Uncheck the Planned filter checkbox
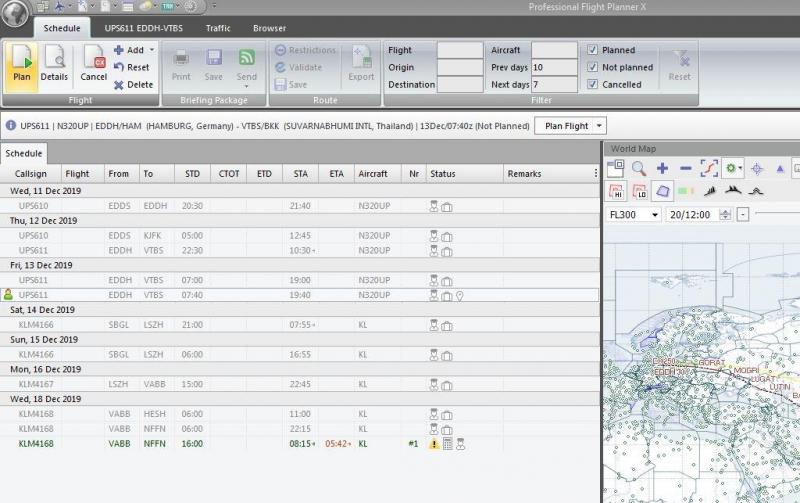Image resolution: width=800 pixels, height=503 pixels. [593, 50]
